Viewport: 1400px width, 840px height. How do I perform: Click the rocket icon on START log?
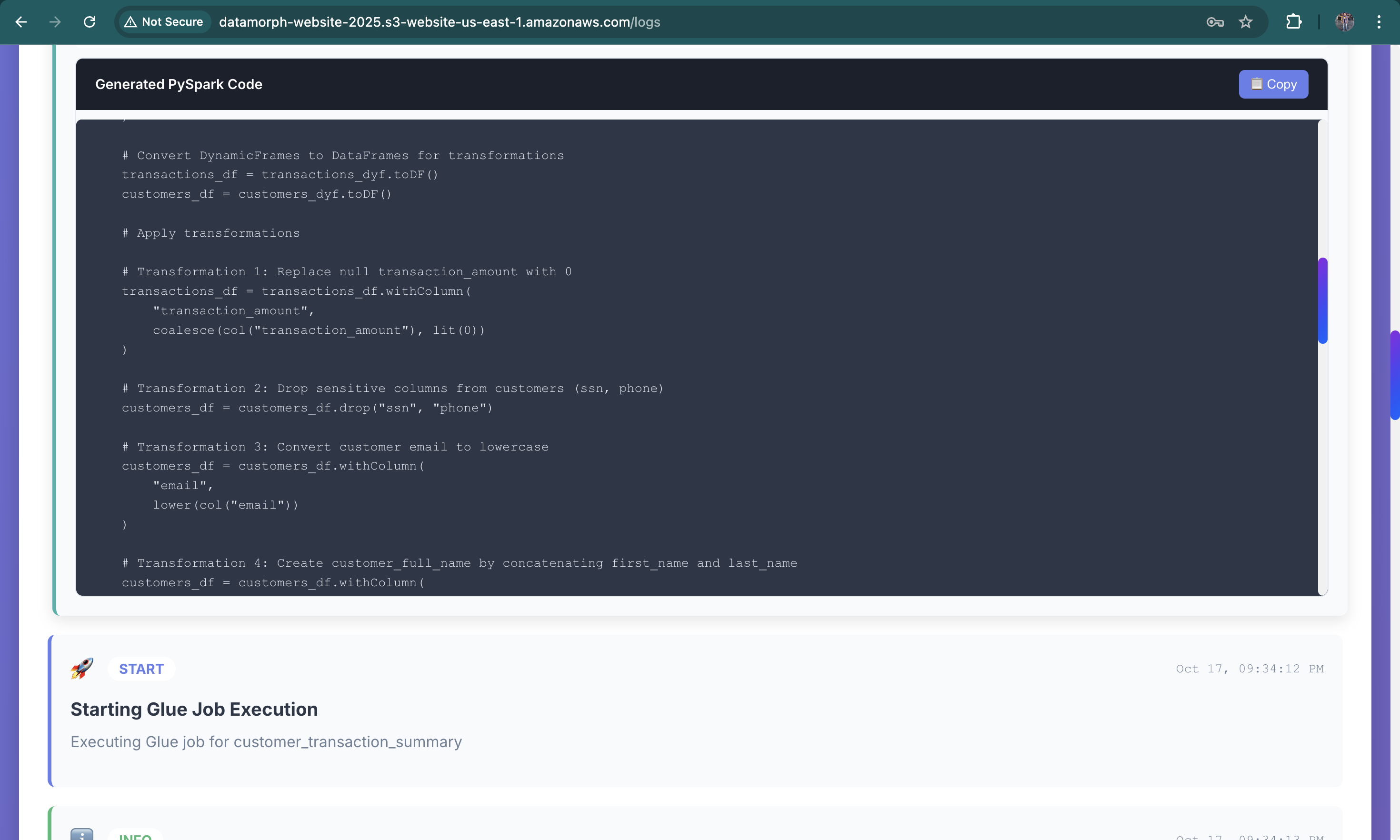coord(82,669)
